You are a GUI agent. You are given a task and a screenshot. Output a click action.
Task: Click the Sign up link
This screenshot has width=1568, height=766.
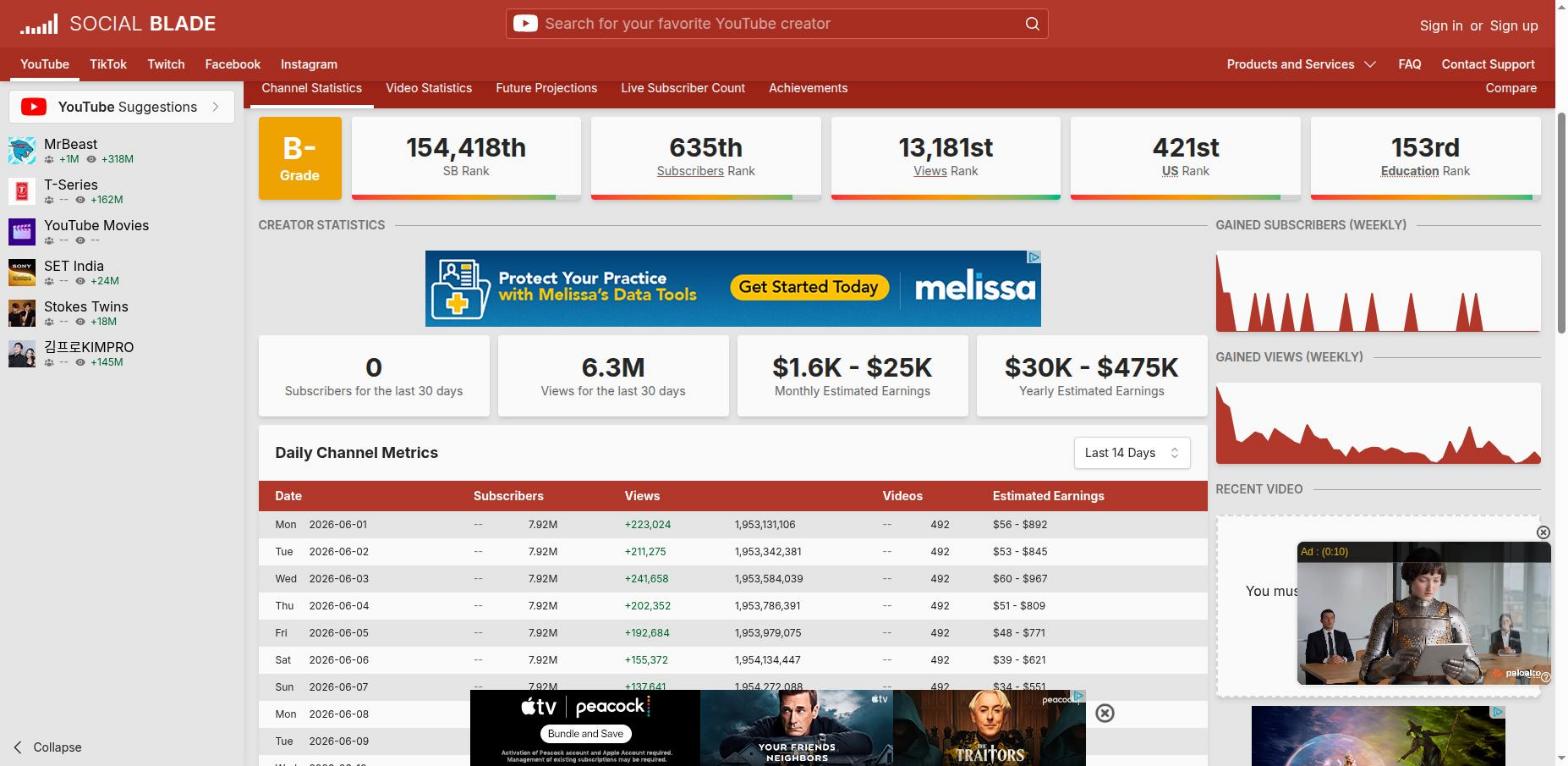click(1514, 26)
